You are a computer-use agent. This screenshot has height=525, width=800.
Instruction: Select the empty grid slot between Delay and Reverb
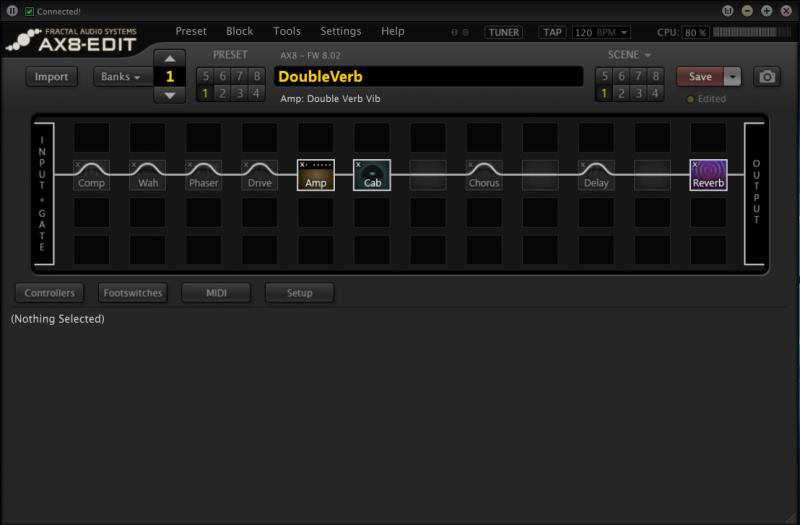coord(652,175)
